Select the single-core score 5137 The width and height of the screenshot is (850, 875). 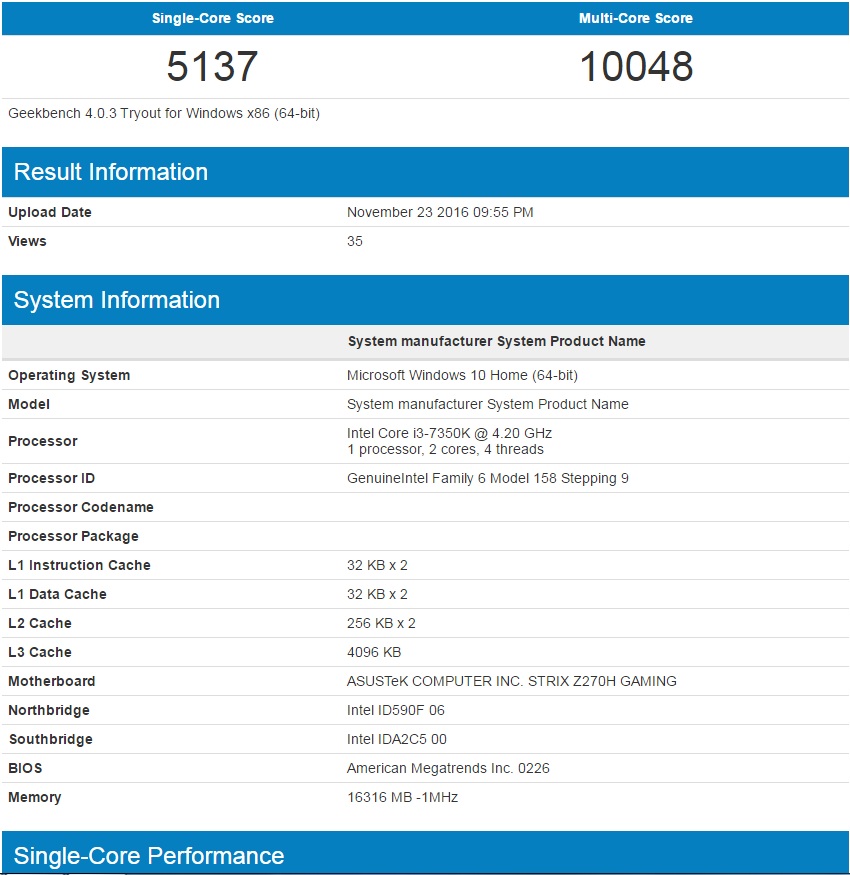coord(212,68)
